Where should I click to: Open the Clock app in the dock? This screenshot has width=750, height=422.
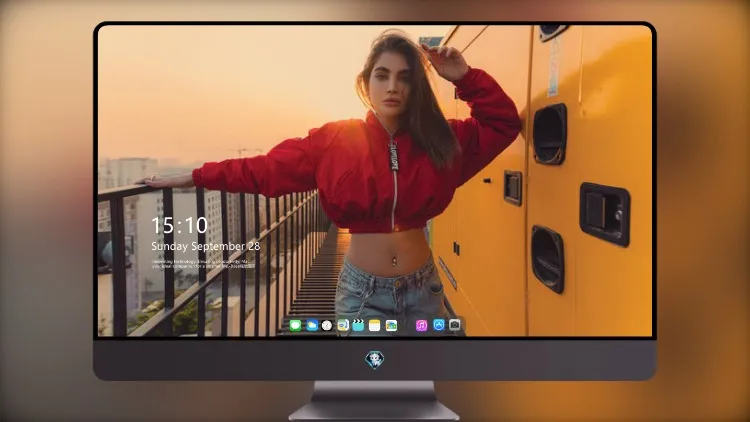pyautogui.click(x=327, y=325)
